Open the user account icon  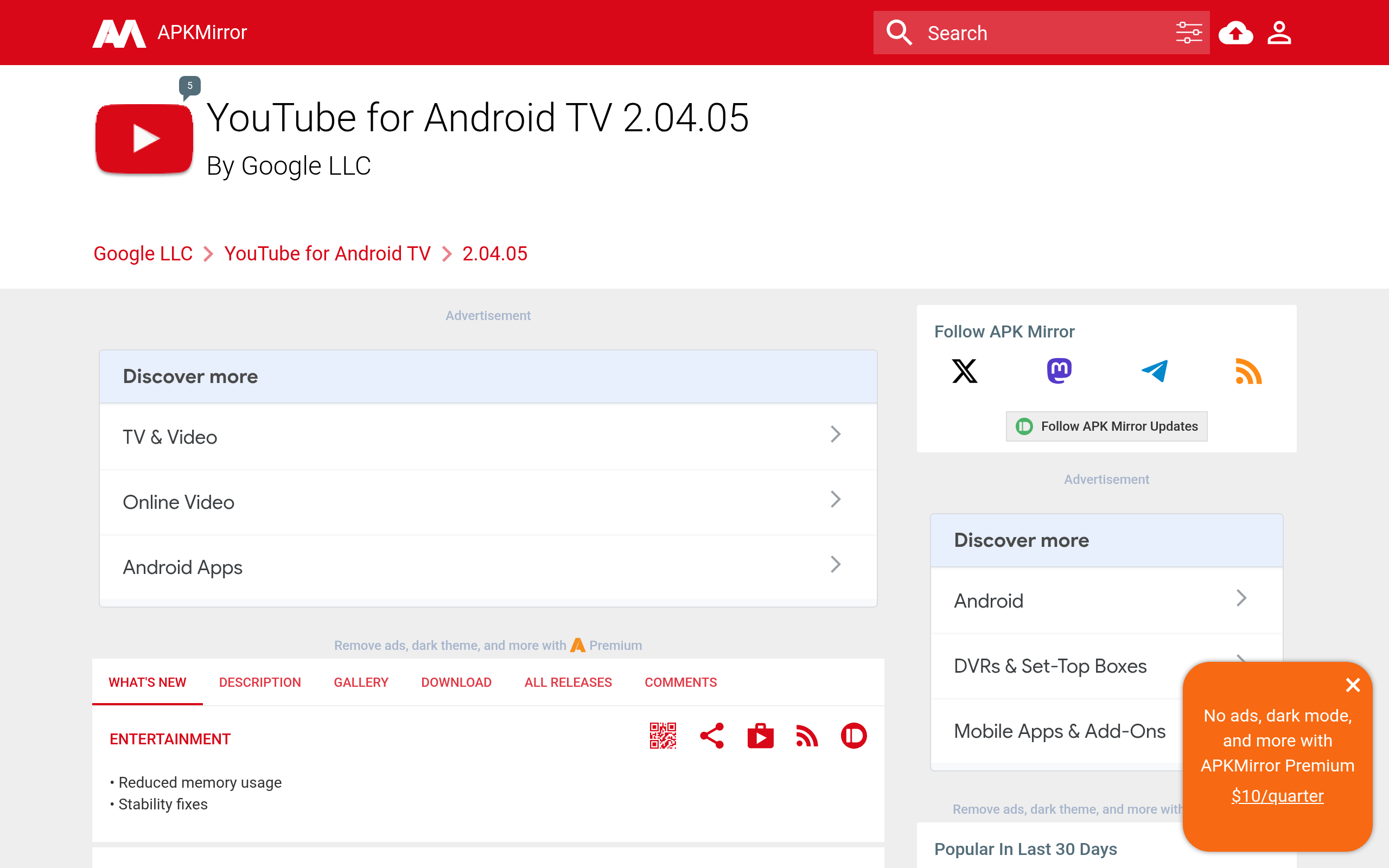point(1279,33)
